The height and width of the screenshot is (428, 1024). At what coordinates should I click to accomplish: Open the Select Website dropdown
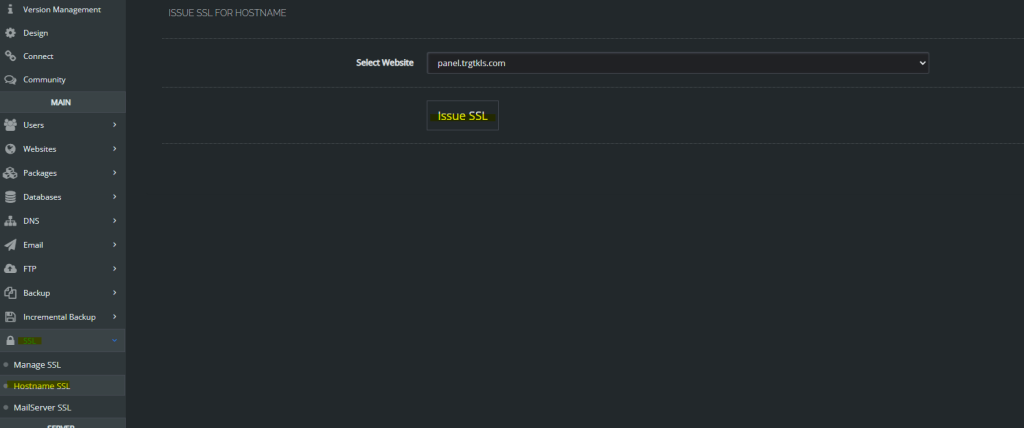pos(677,63)
